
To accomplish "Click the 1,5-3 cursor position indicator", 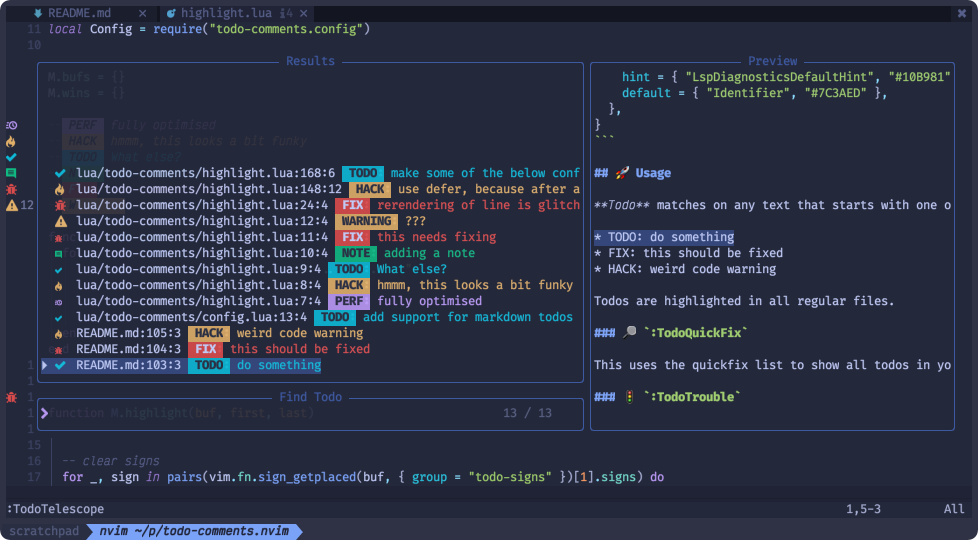I will (863, 509).
